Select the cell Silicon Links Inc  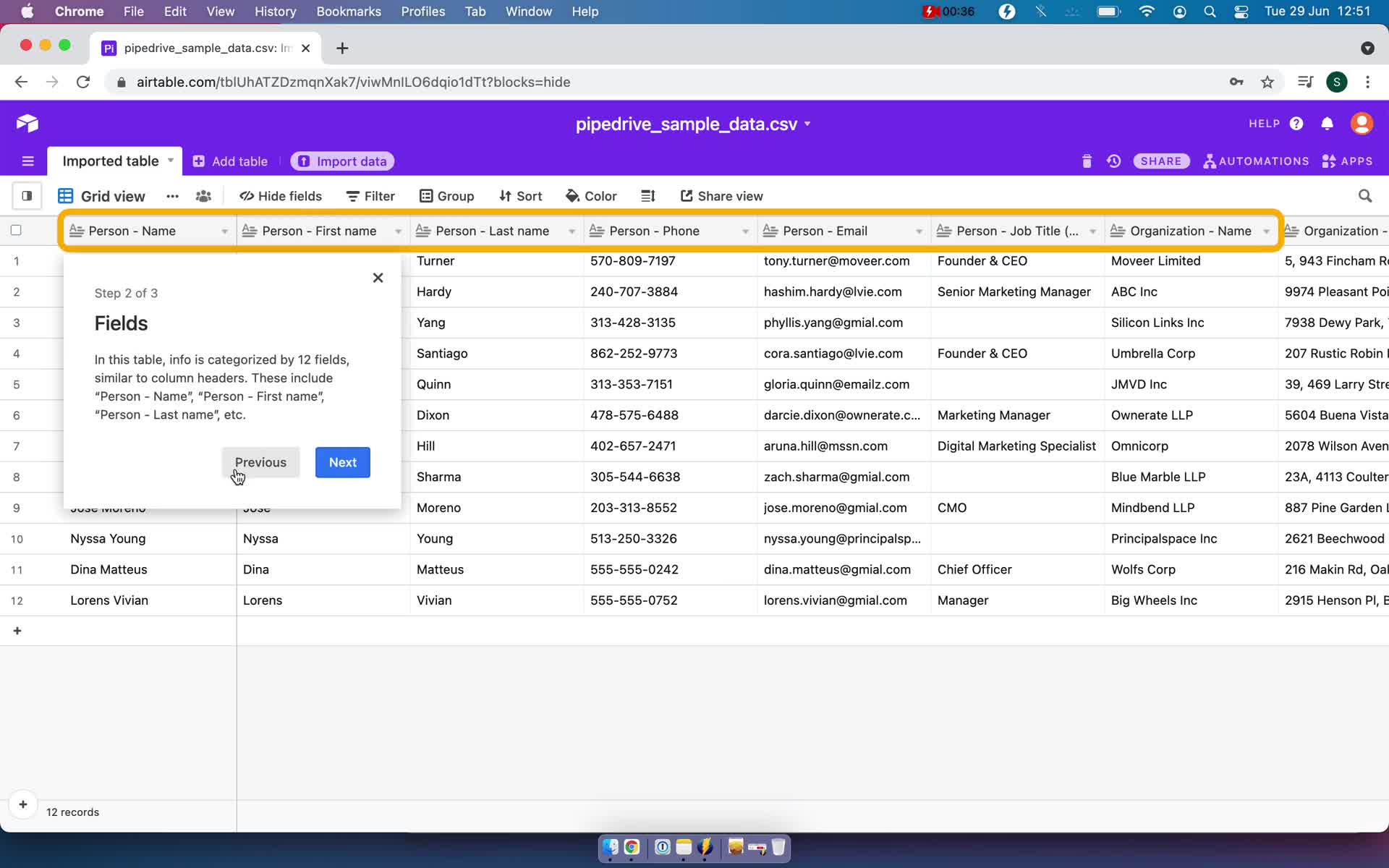click(1192, 323)
